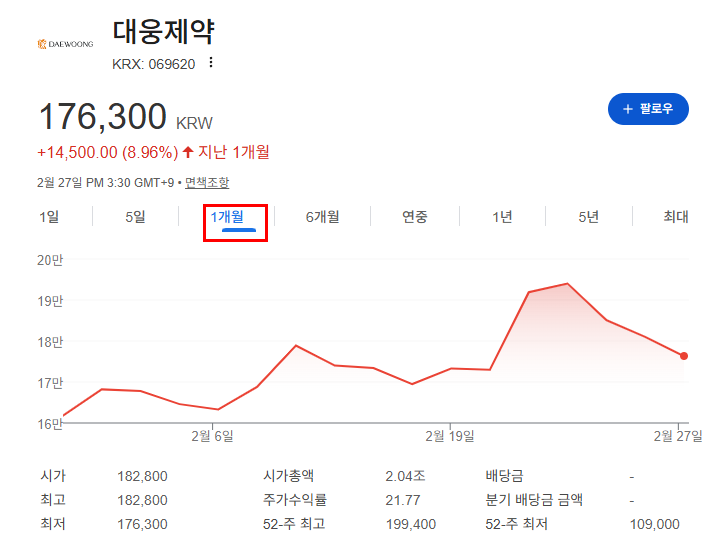The image size is (702, 557).
Task: Click the 최고 label in stats
Action: click(53, 500)
